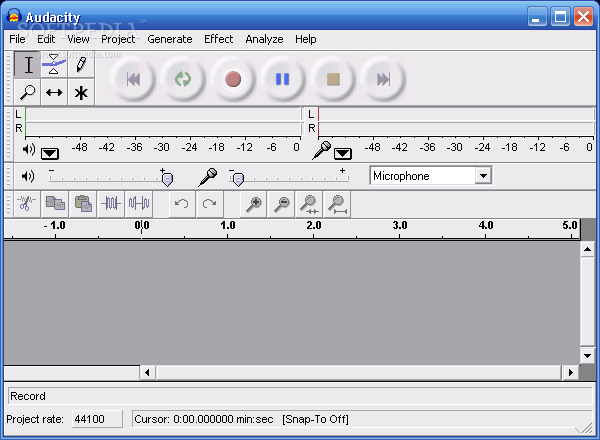This screenshot has width=600, height=440.
Task: Pause playback with the Pause button
Action: [x=282, y=79]
